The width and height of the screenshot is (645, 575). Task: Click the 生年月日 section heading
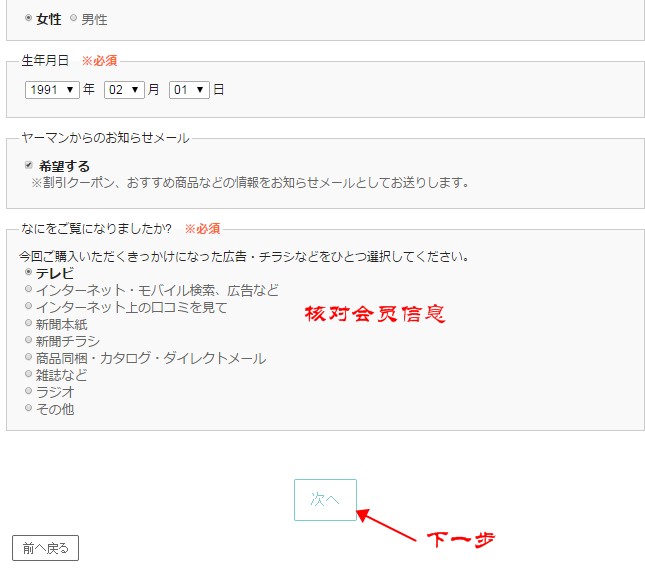(x=45, y=61)
